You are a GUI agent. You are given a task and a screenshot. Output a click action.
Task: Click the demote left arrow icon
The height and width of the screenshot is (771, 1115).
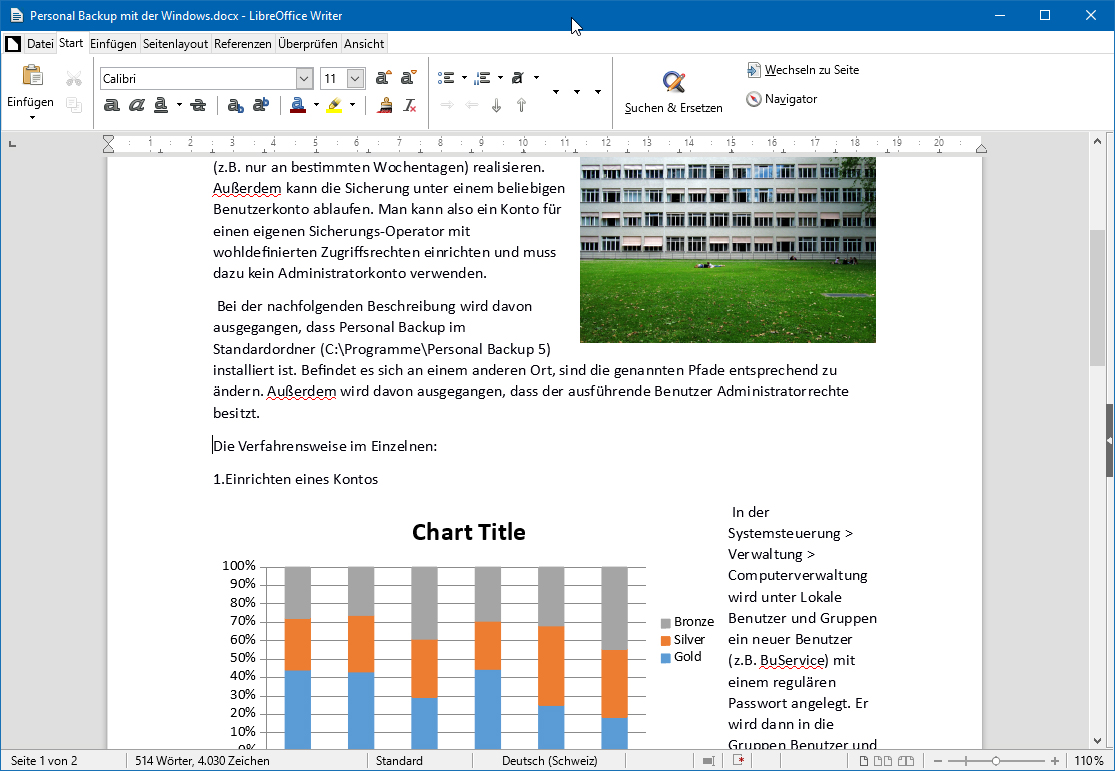coord(471,105)
